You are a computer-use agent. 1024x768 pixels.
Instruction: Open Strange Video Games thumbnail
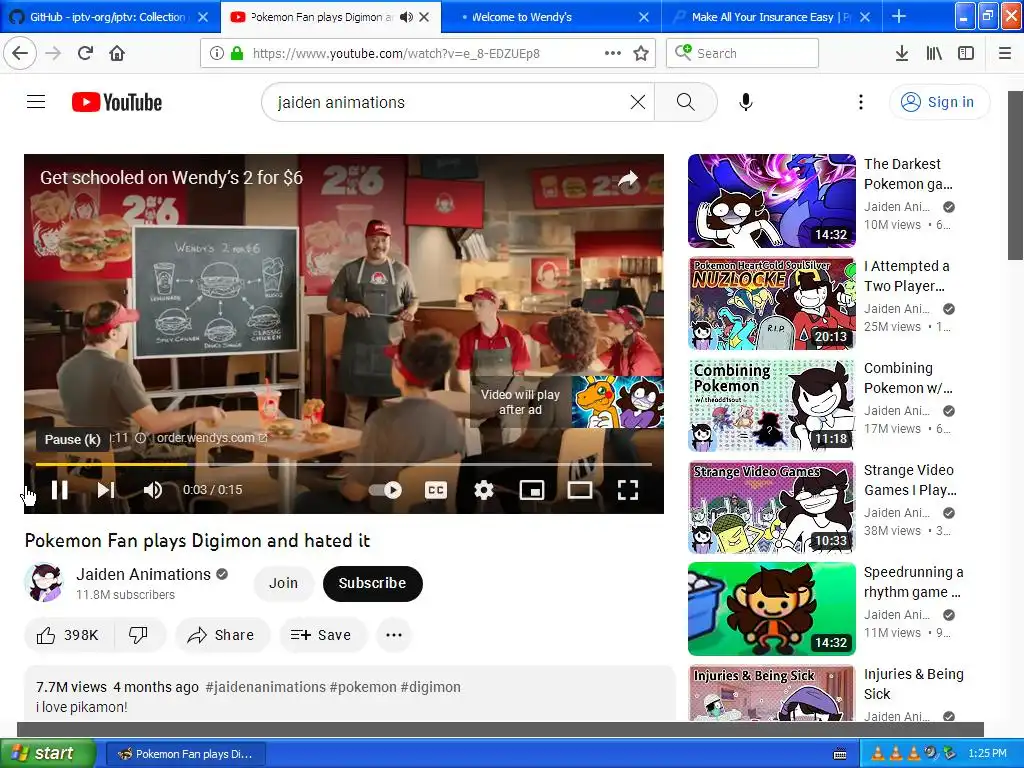pos(771,507)
